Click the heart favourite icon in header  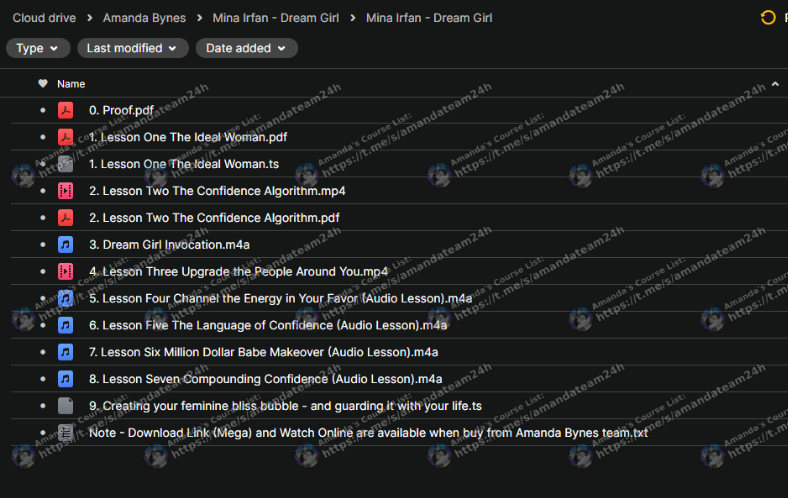43,83
